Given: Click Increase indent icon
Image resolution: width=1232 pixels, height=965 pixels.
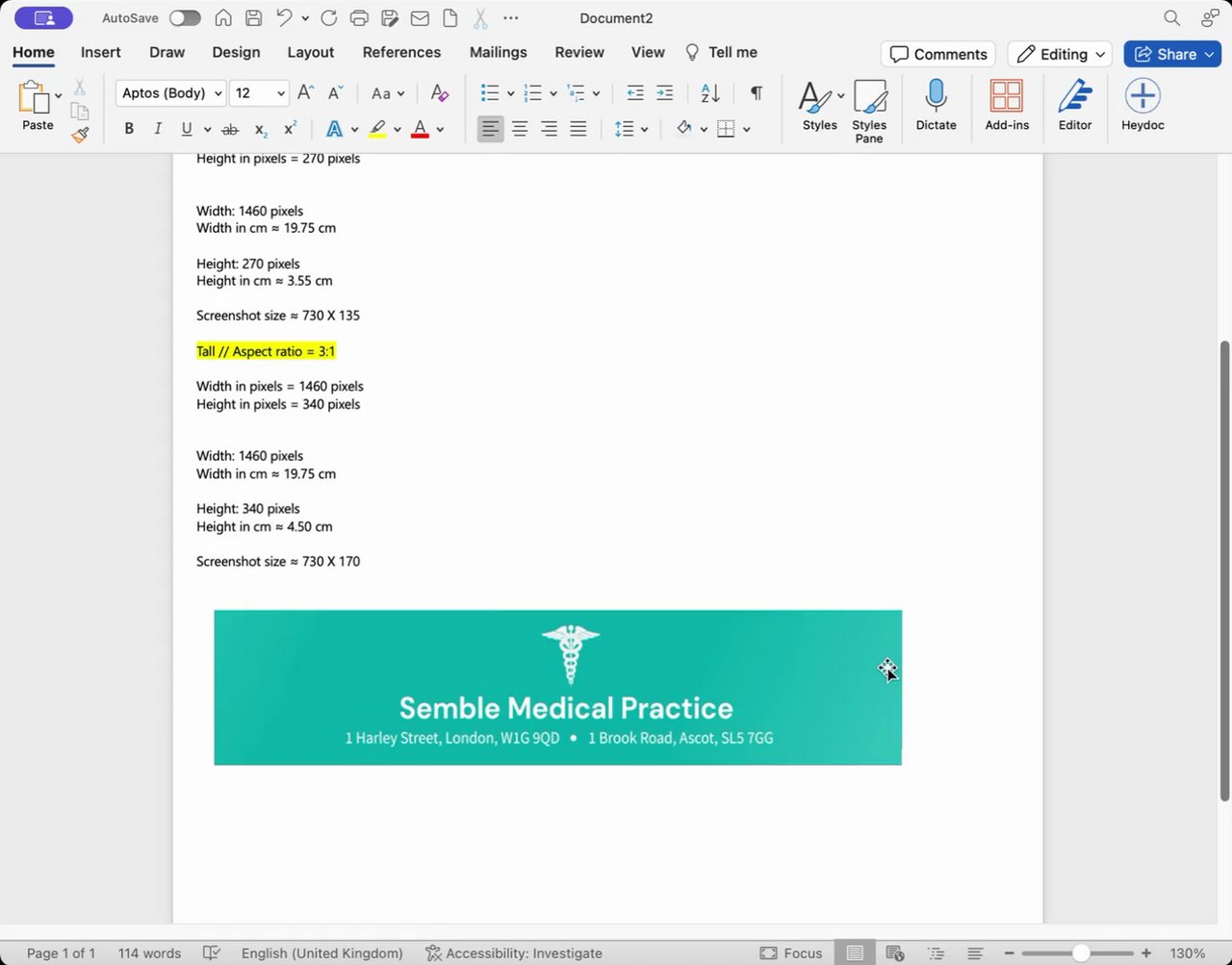Looking at the screenshot, I should [x=664, y=93].
